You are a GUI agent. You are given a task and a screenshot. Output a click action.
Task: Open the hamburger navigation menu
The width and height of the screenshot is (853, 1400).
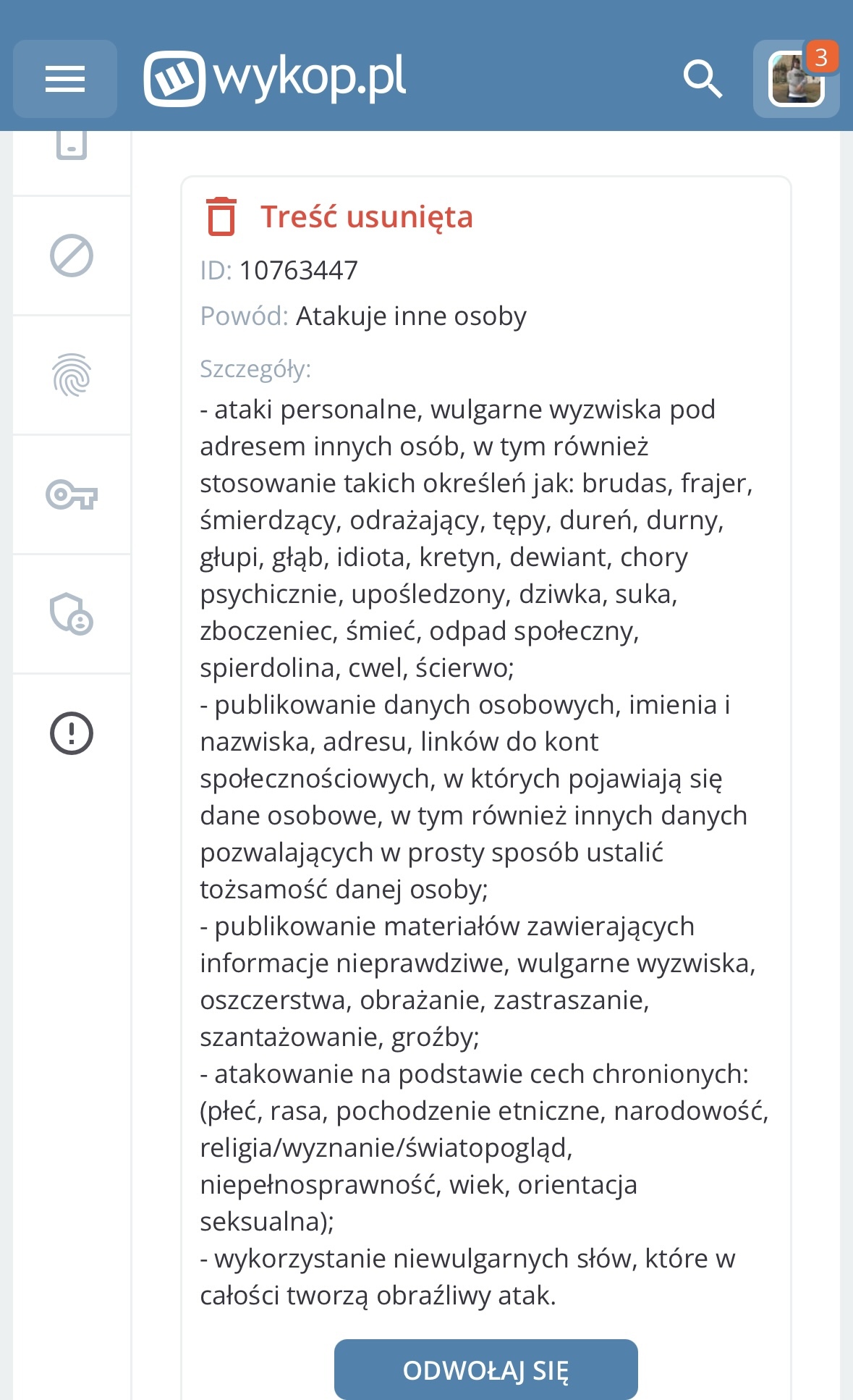coord(65,78)
